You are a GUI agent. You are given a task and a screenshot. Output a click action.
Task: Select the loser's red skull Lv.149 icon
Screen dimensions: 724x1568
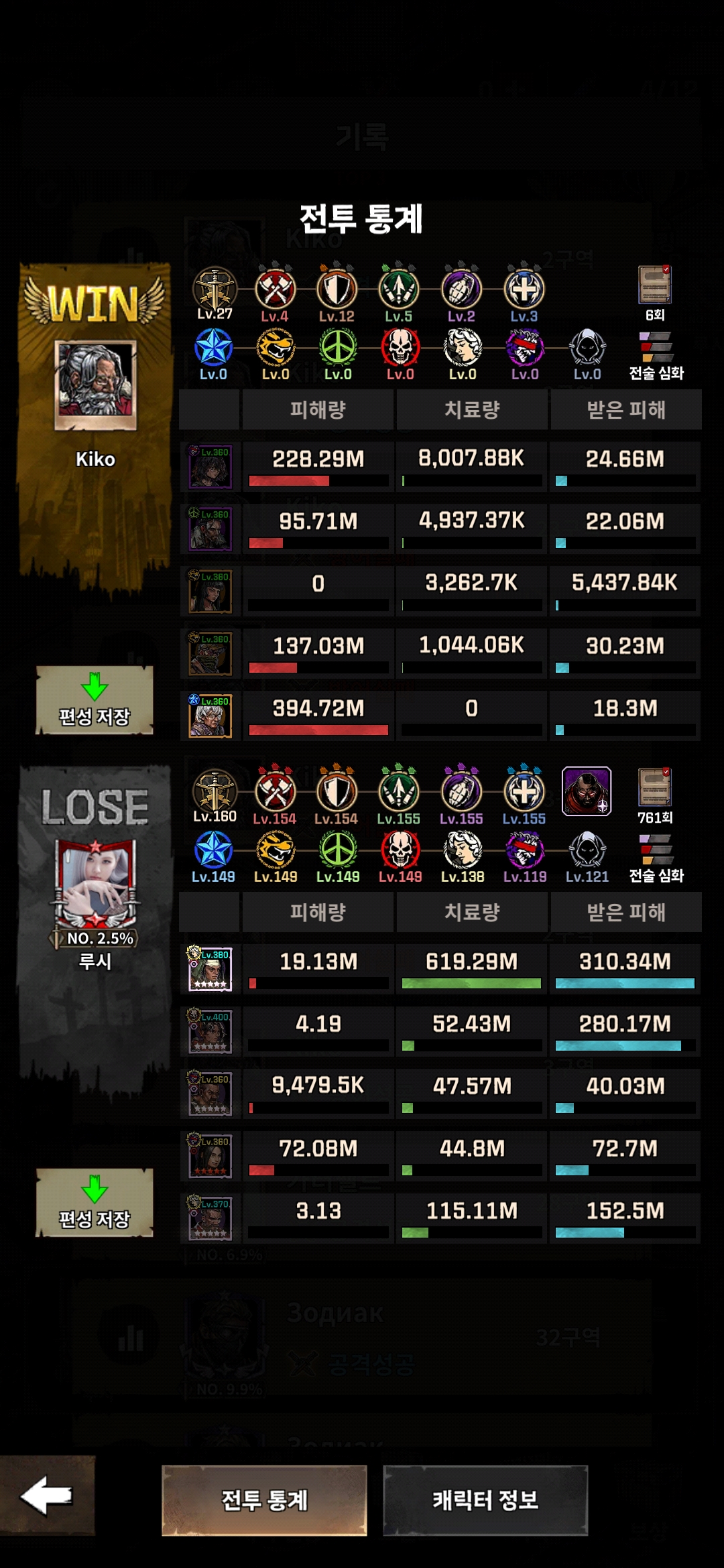click(400, 851)
